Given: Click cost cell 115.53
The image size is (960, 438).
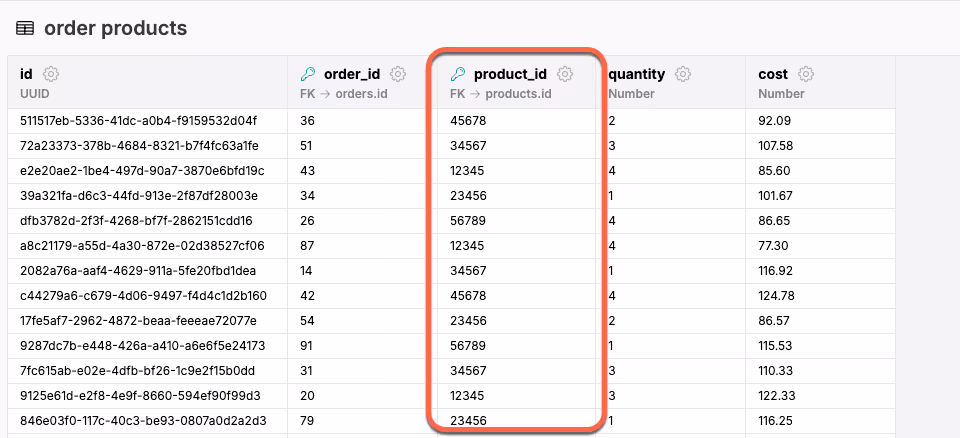Looking at the screenshot, I should (820, 345).
